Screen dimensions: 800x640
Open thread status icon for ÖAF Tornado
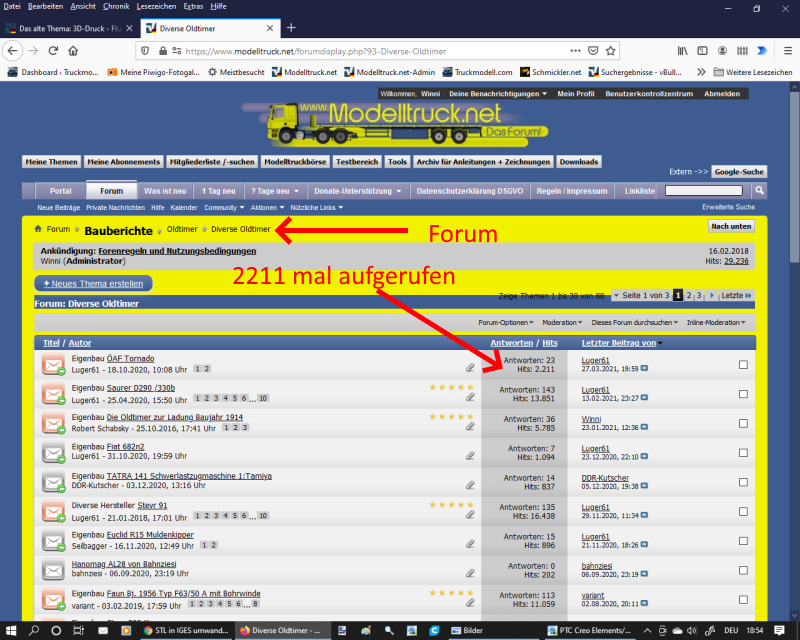(x=54, y=365)
